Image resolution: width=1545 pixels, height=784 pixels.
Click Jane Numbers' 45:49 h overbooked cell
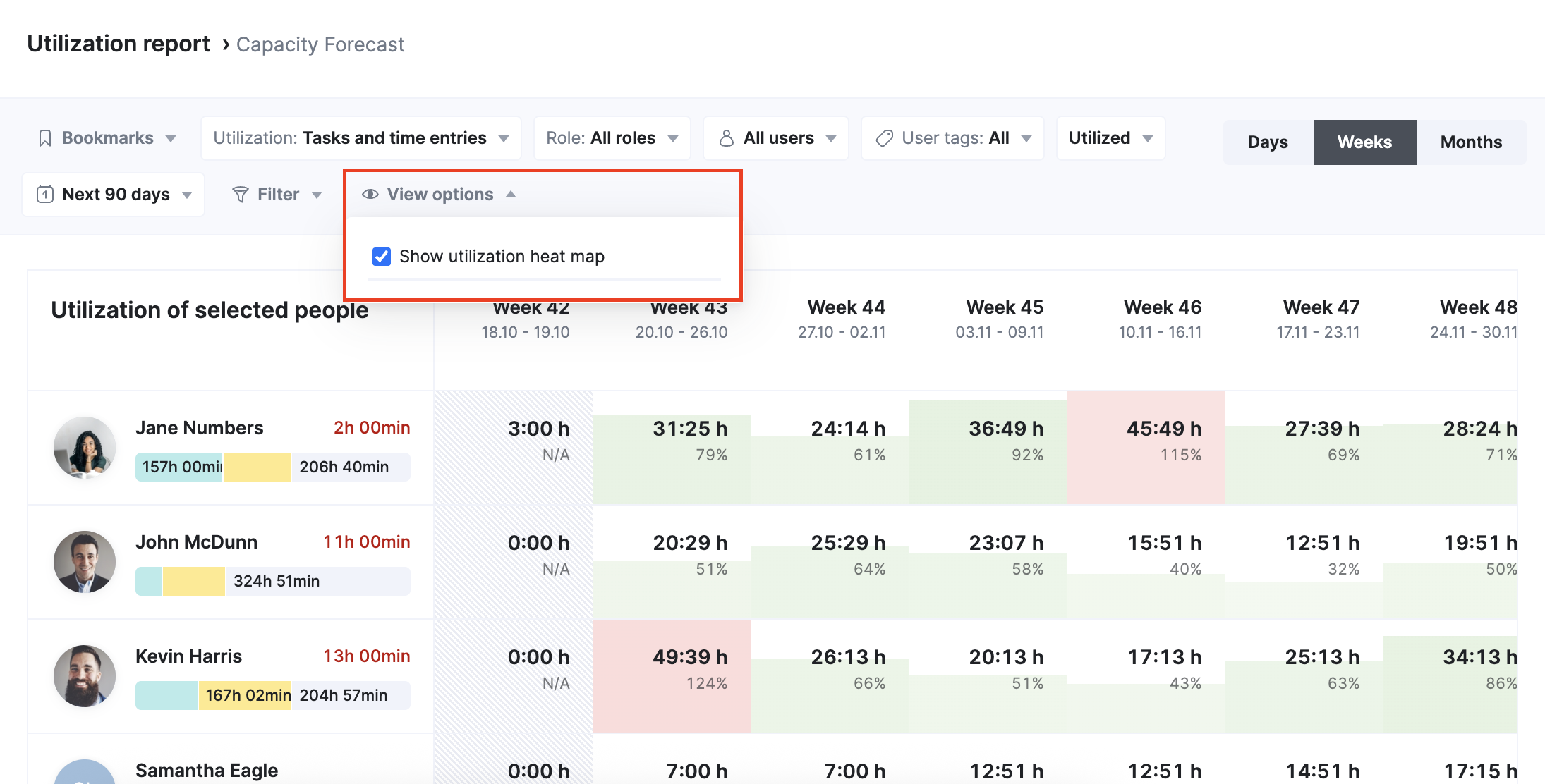[x=1146, y=448]
